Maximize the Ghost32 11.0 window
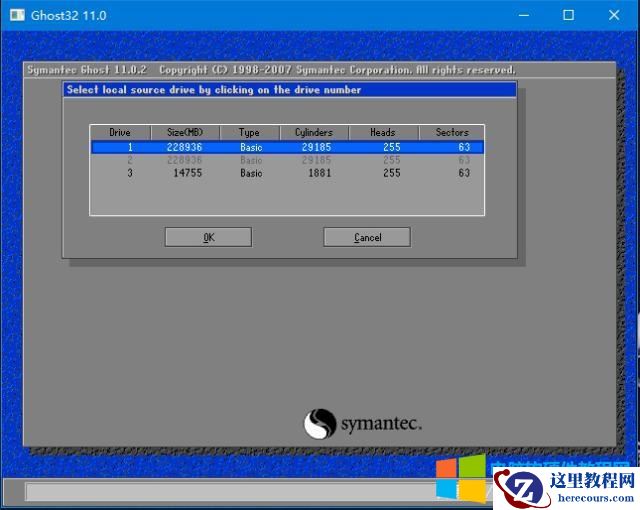Viewport: 640px width, 510px height. coord(569,16)
